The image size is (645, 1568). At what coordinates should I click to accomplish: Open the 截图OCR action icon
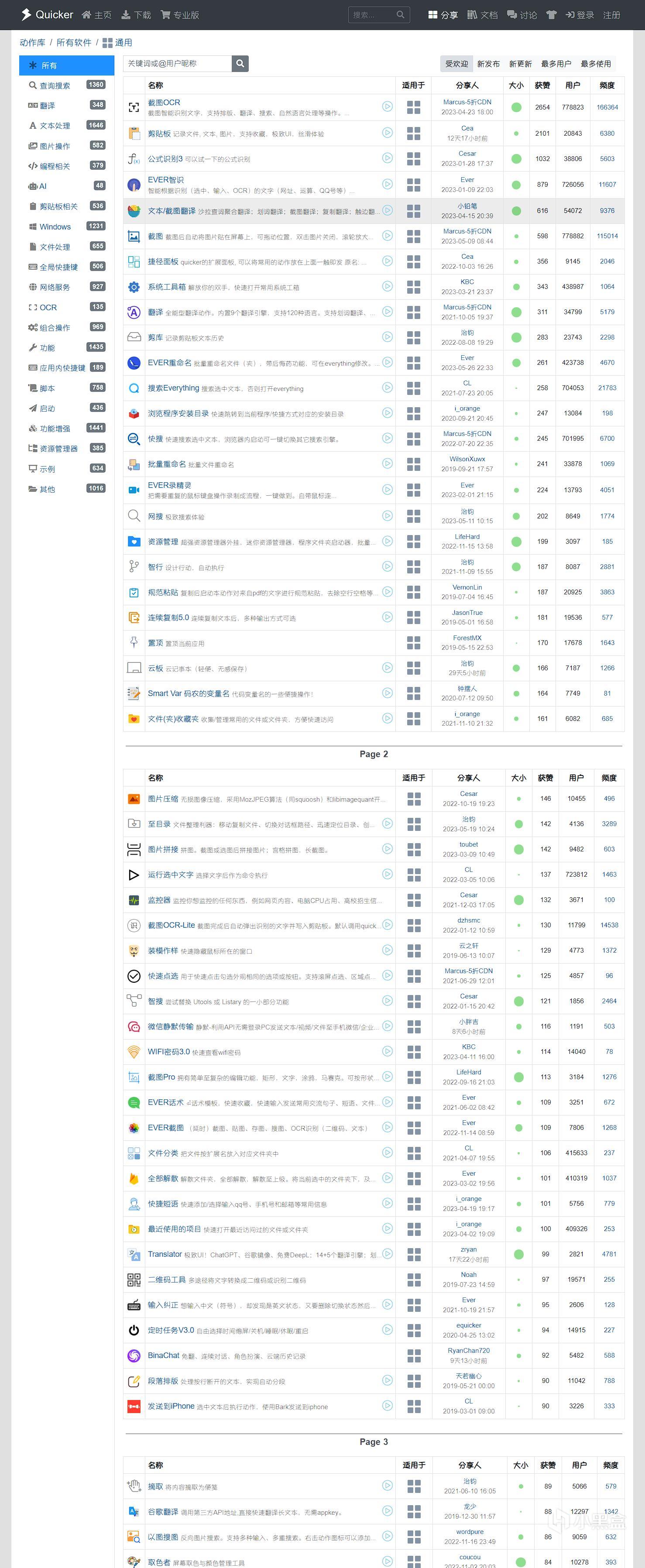134,107
